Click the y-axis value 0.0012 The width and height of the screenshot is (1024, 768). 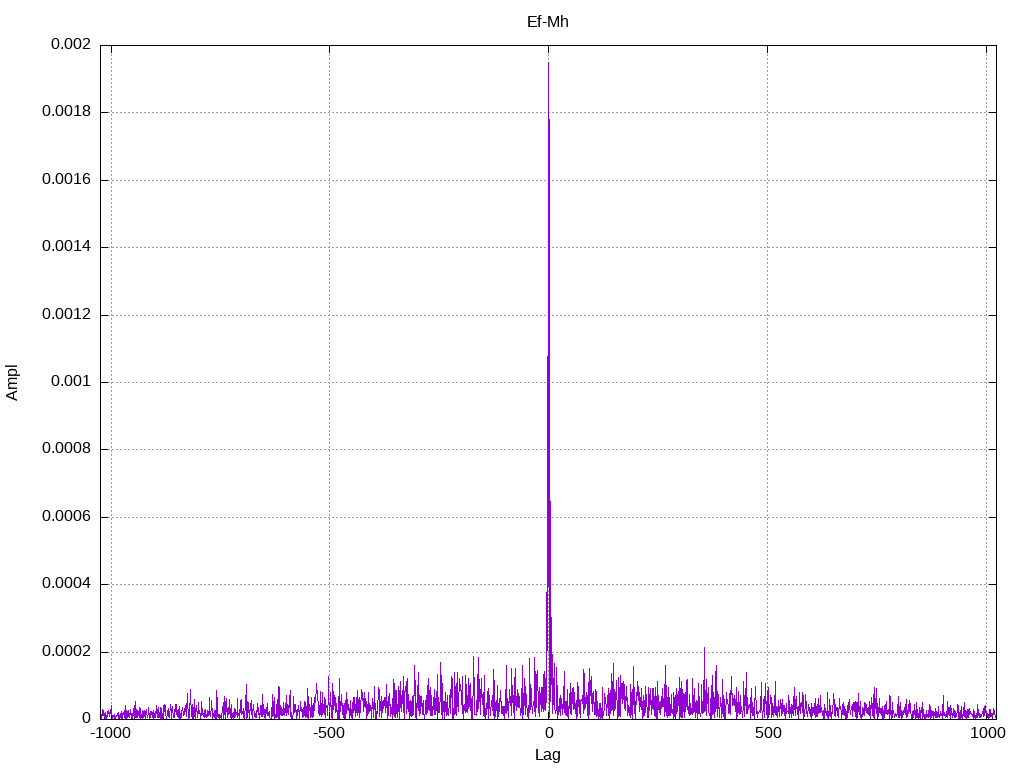[x=66, y=315]
